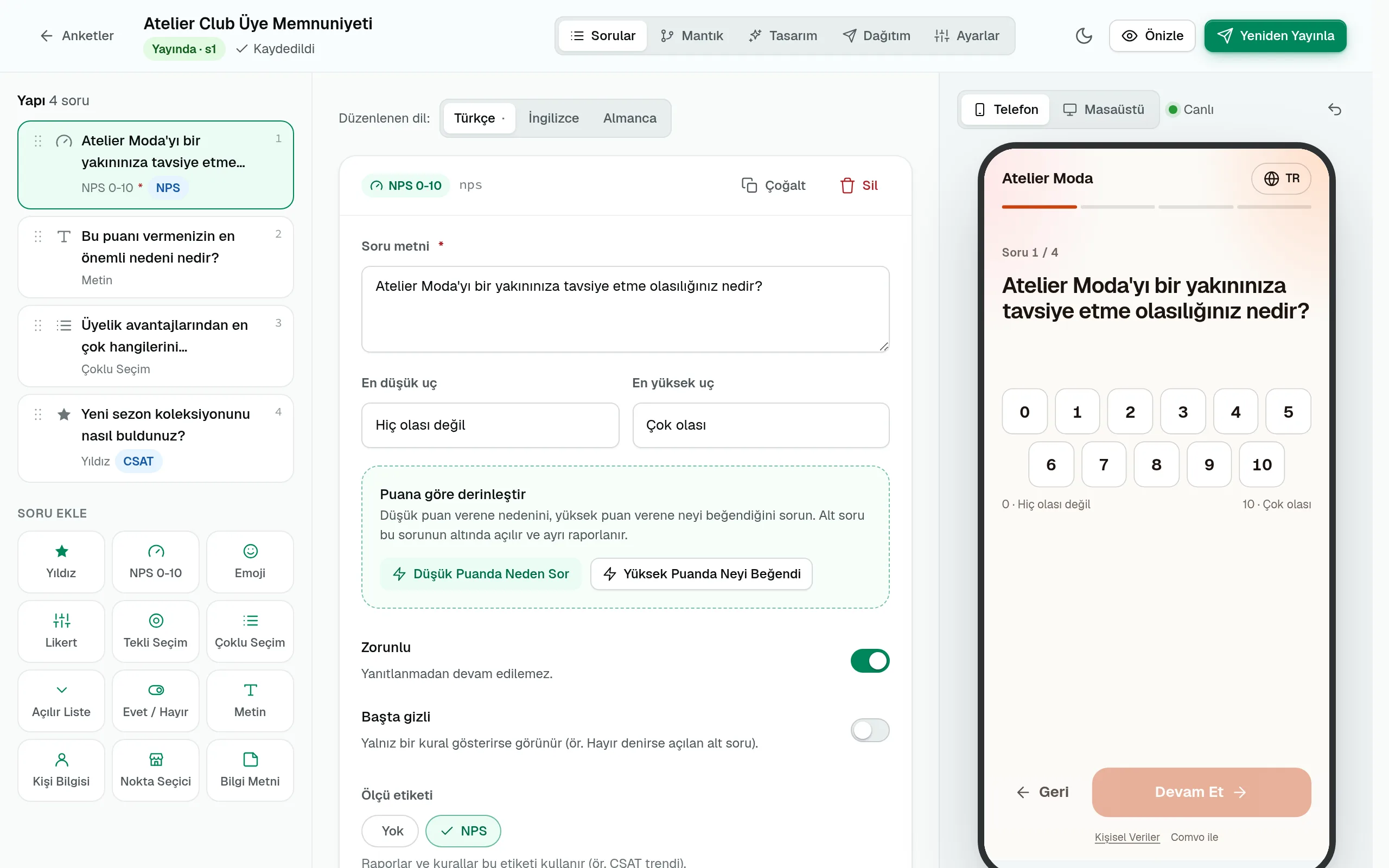This screenshot has height=868, width=1389.
Task: Pick score 7 in the phone preview scale
Action: [x=1103, y=464]
